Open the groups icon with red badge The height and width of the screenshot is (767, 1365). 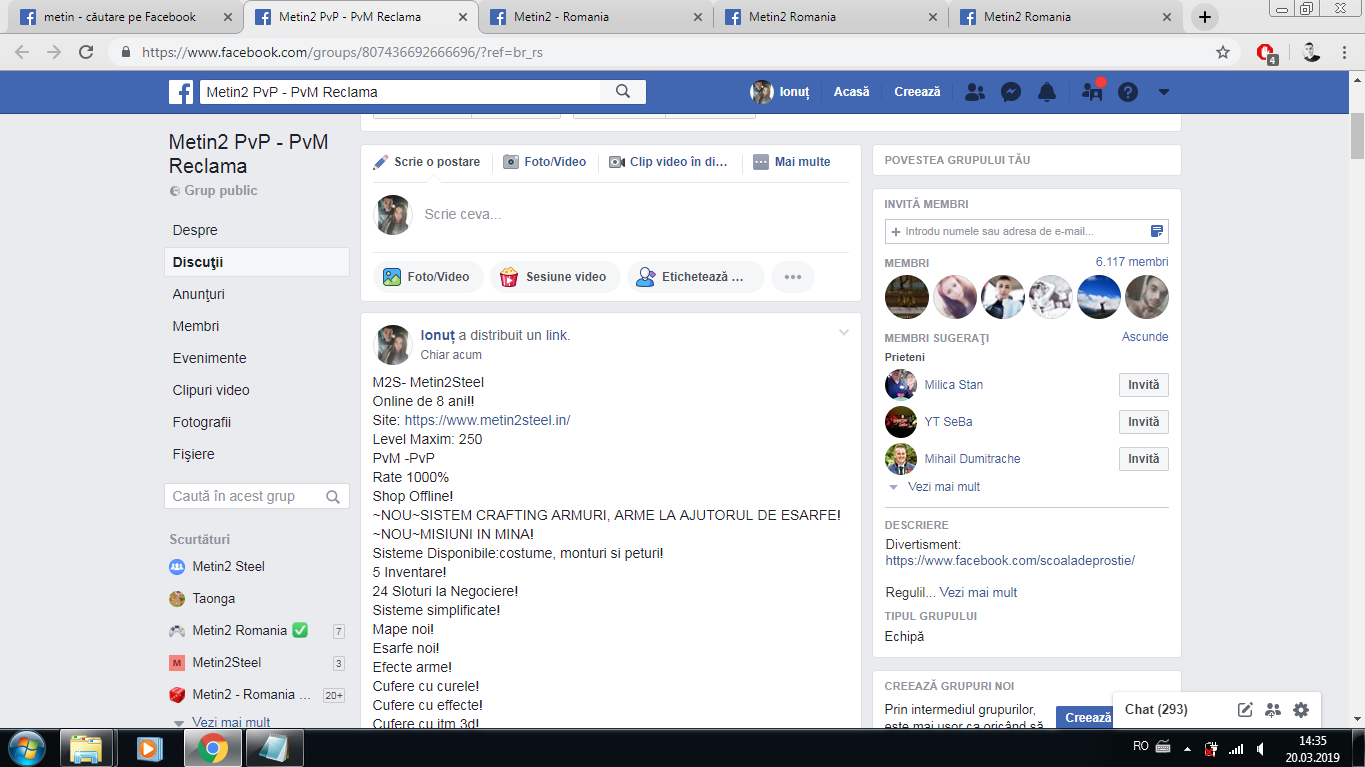tap(1092, 91)
